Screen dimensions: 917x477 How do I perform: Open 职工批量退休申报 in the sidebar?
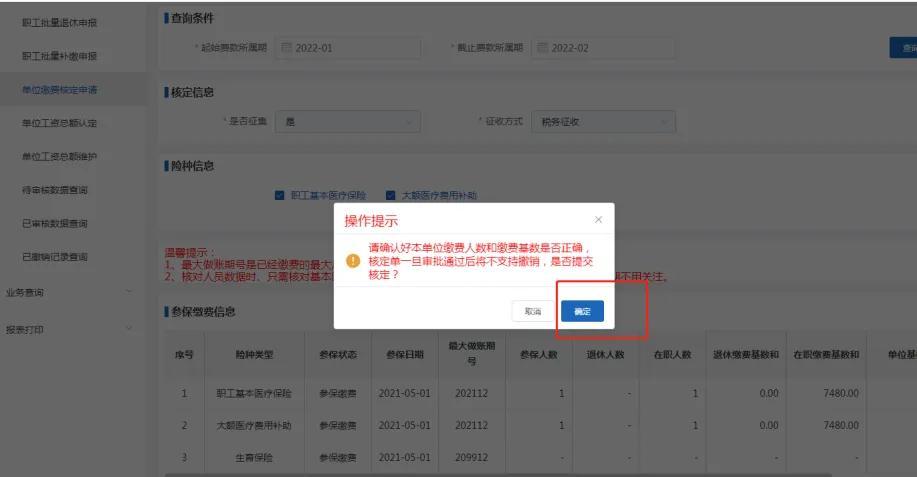(x=60, y=23)
